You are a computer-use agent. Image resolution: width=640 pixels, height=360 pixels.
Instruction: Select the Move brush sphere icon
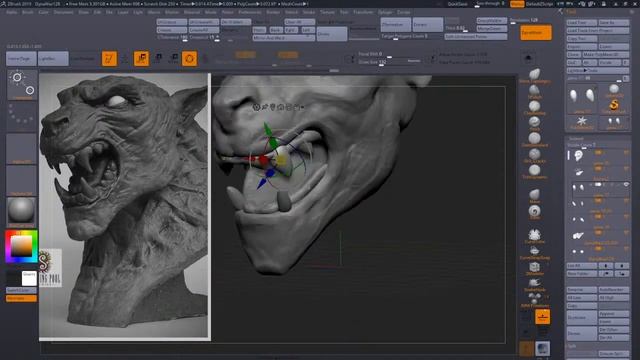(534, 196)
